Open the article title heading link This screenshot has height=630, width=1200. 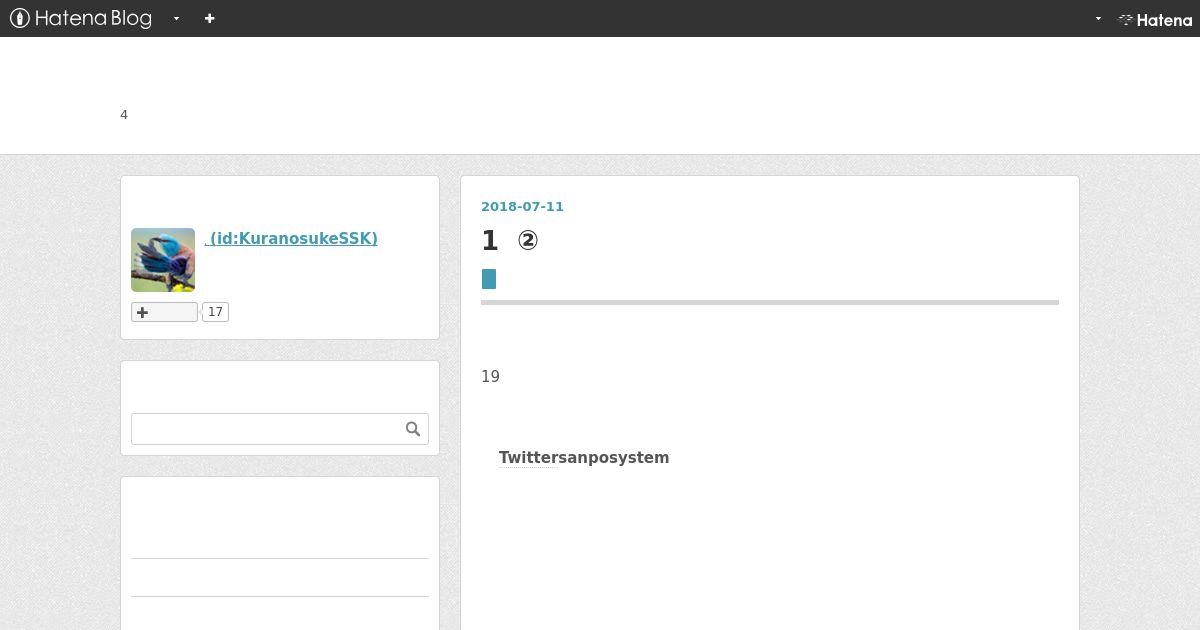tap(510, 240)
